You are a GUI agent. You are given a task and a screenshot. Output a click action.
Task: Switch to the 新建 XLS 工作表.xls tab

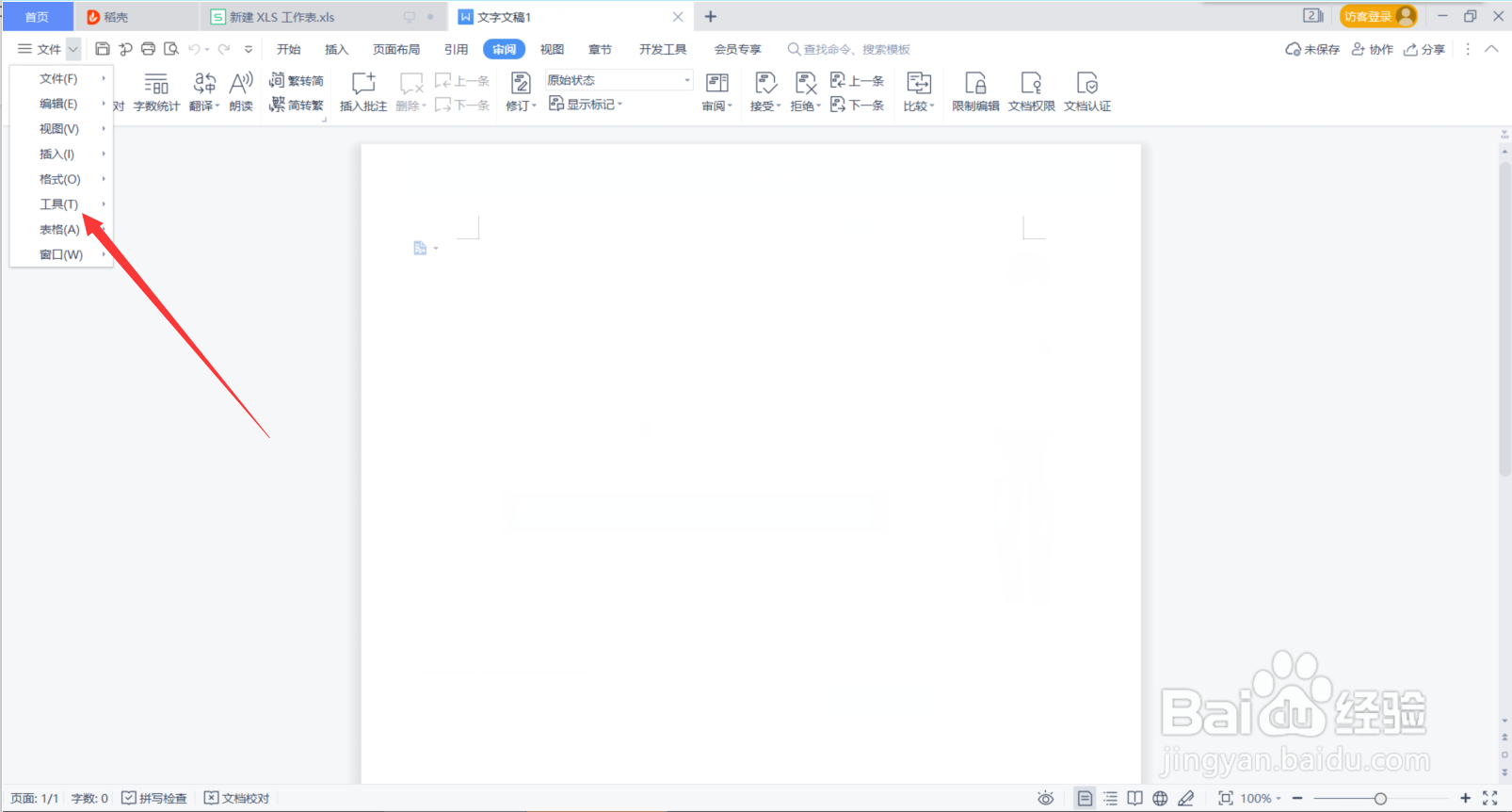[322, 17]
